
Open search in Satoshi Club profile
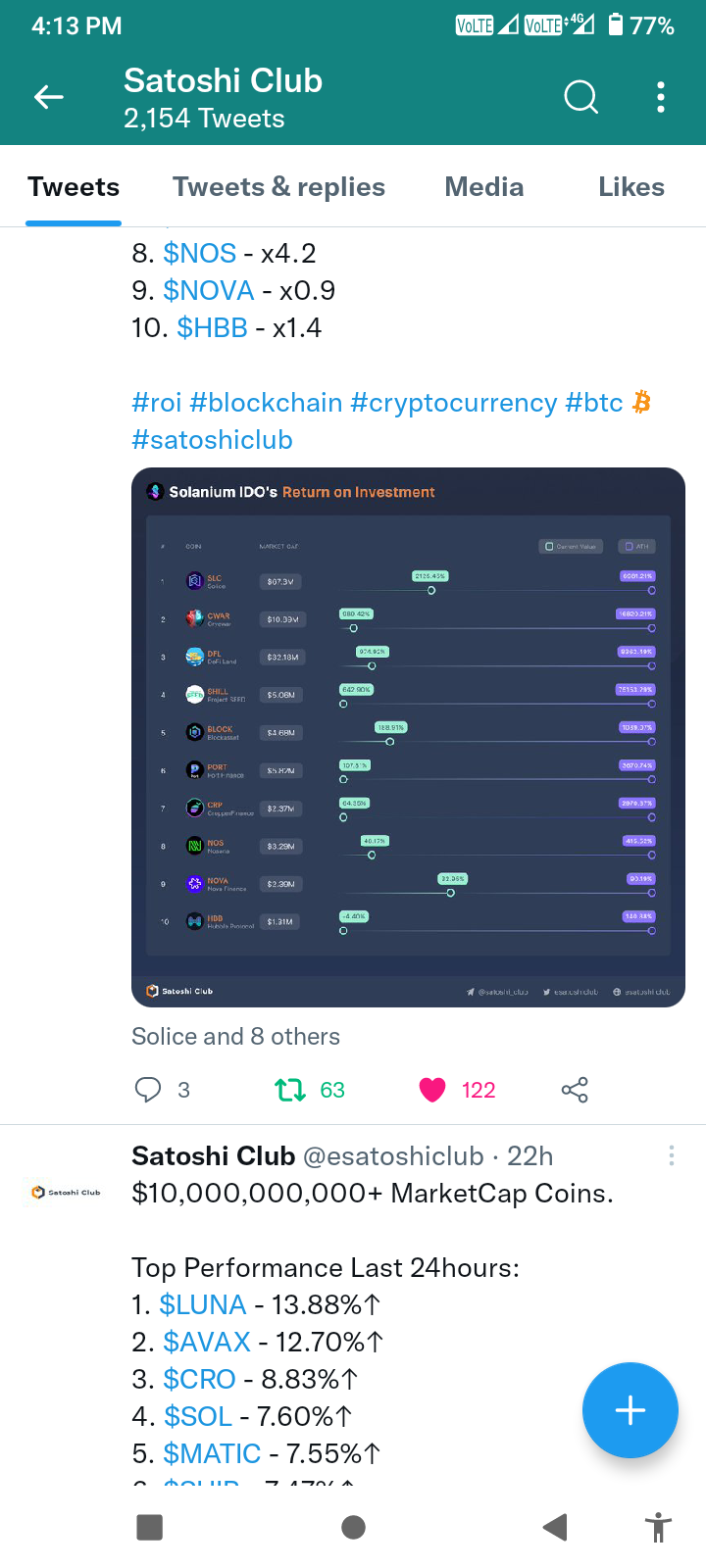580,97
